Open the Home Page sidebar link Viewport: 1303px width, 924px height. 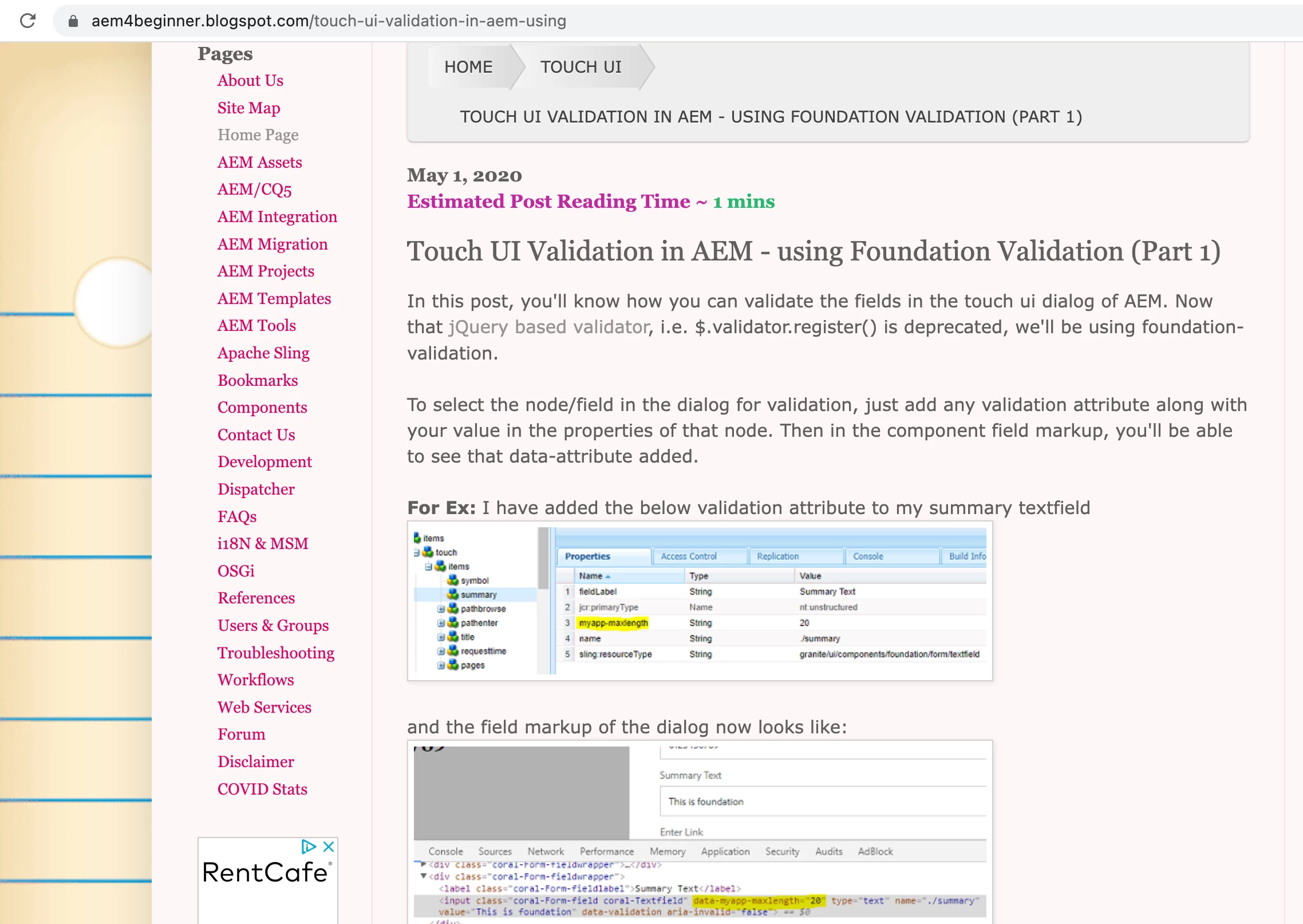[x=258, y=135]
